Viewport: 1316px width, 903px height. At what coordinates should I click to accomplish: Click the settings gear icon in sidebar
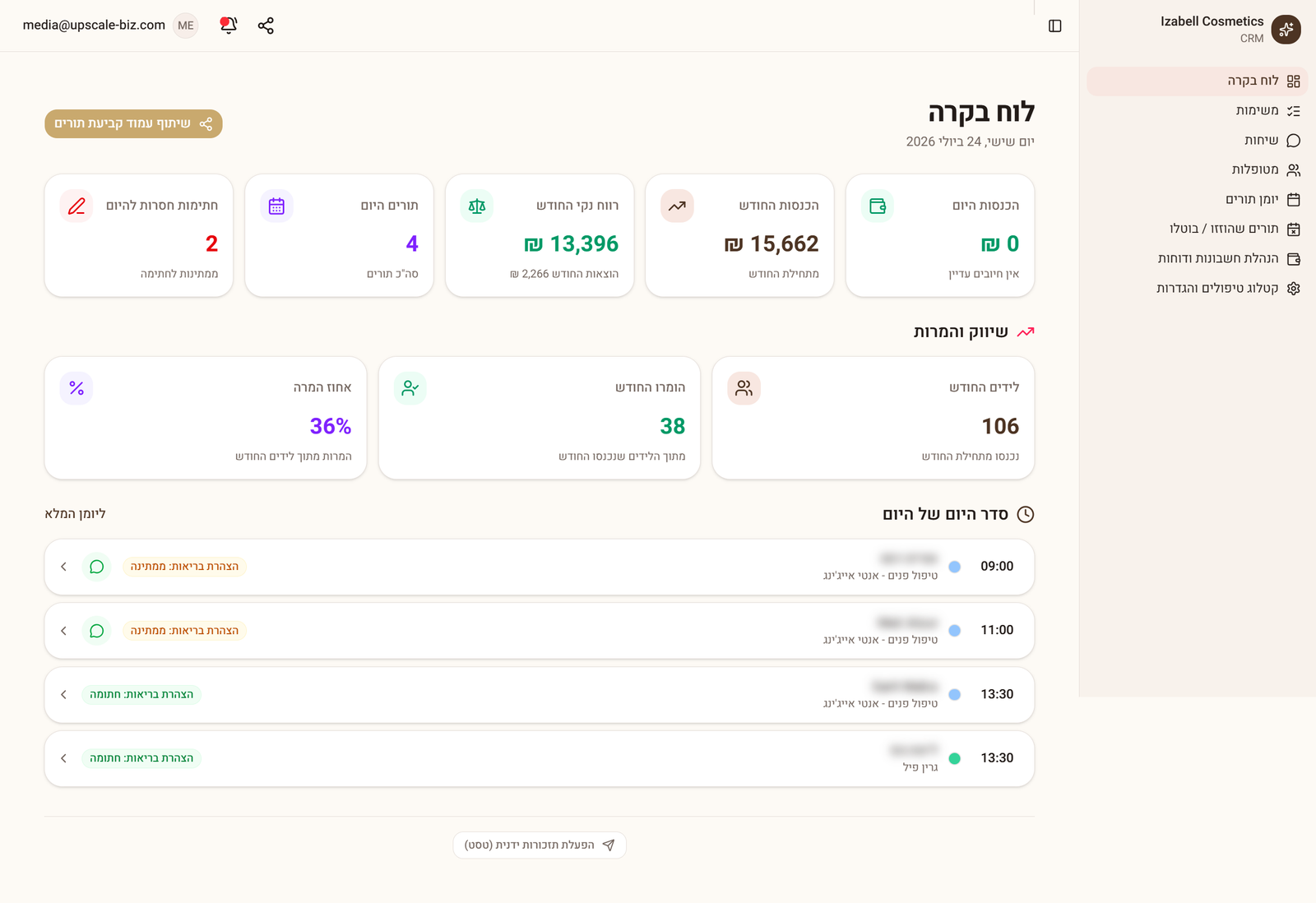point(1293,288)
